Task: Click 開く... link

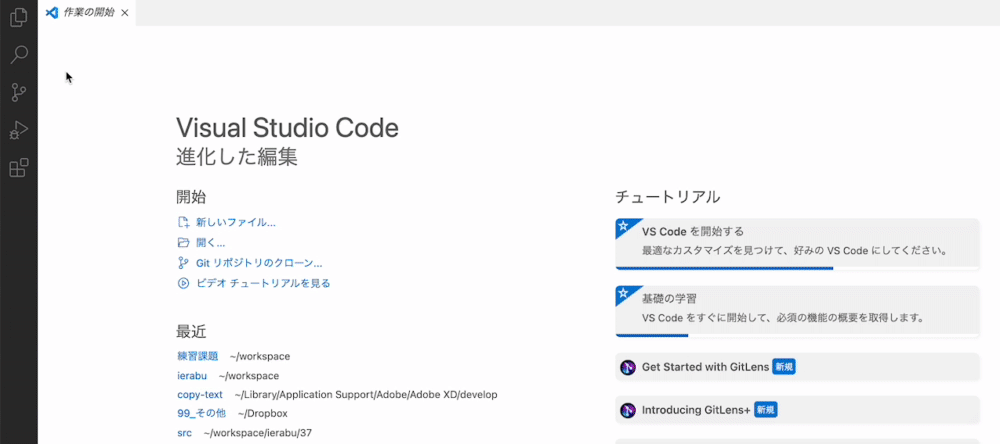Action: [x=210, y=243]
